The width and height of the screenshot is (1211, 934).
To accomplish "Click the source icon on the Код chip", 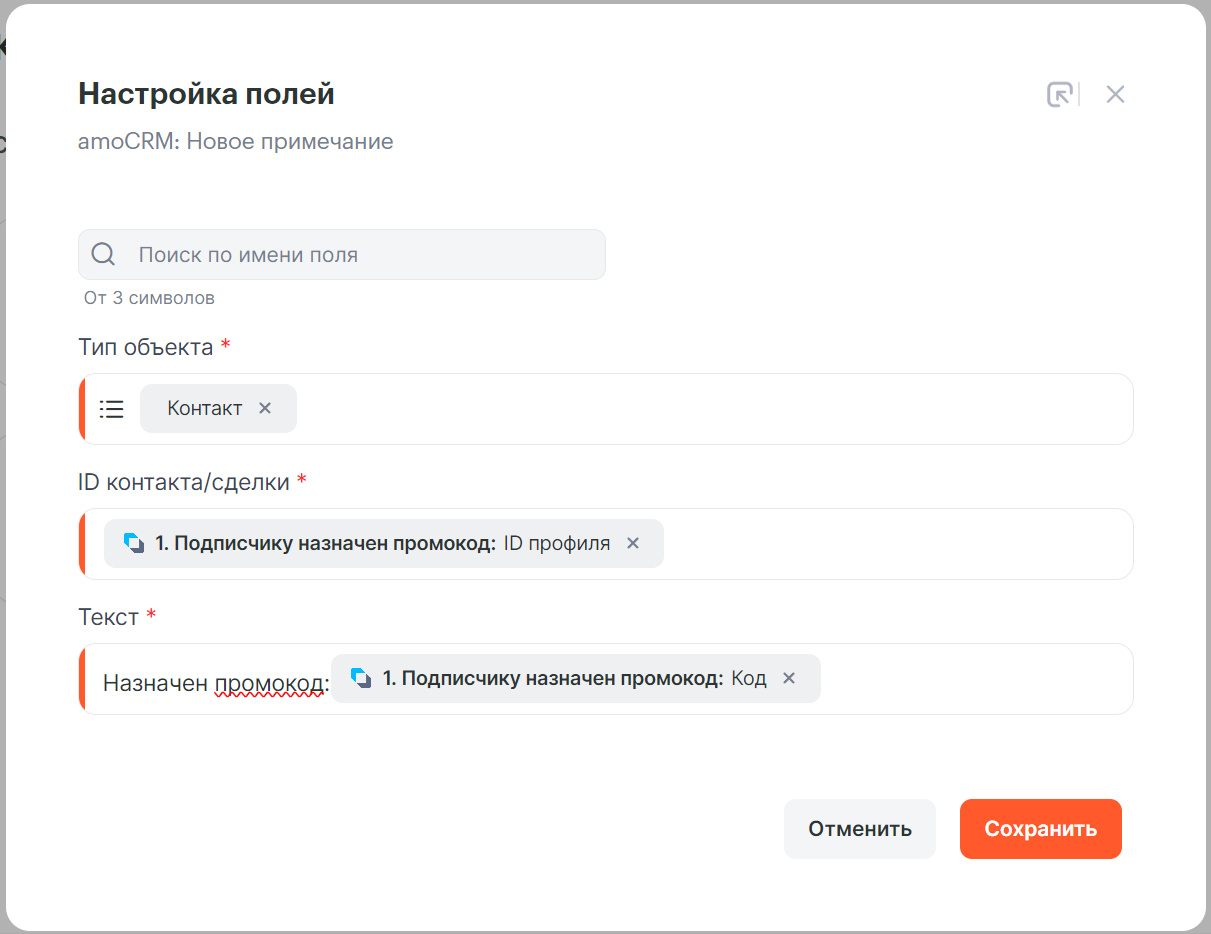I will click(362, 678).
